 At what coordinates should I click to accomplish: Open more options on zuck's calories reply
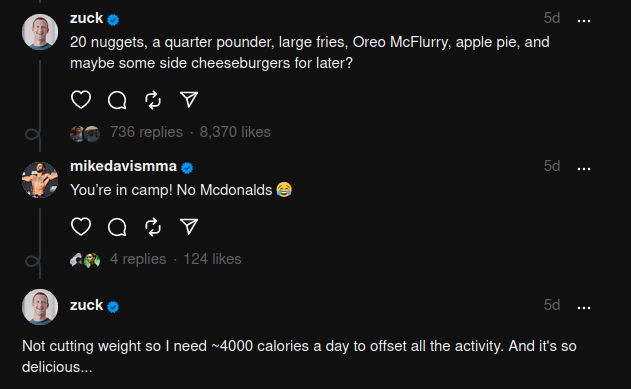coord(584,308)
